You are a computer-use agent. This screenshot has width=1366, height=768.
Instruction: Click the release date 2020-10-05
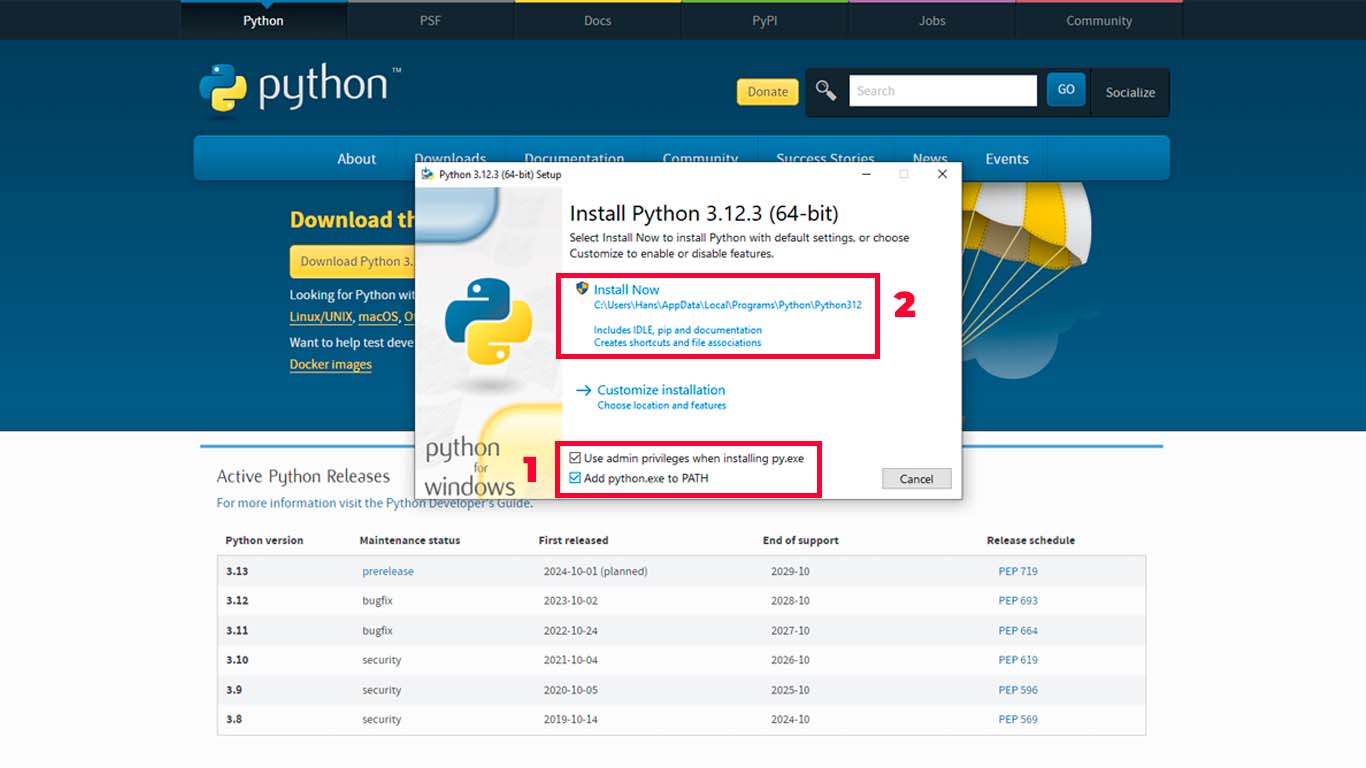point(571,690)
